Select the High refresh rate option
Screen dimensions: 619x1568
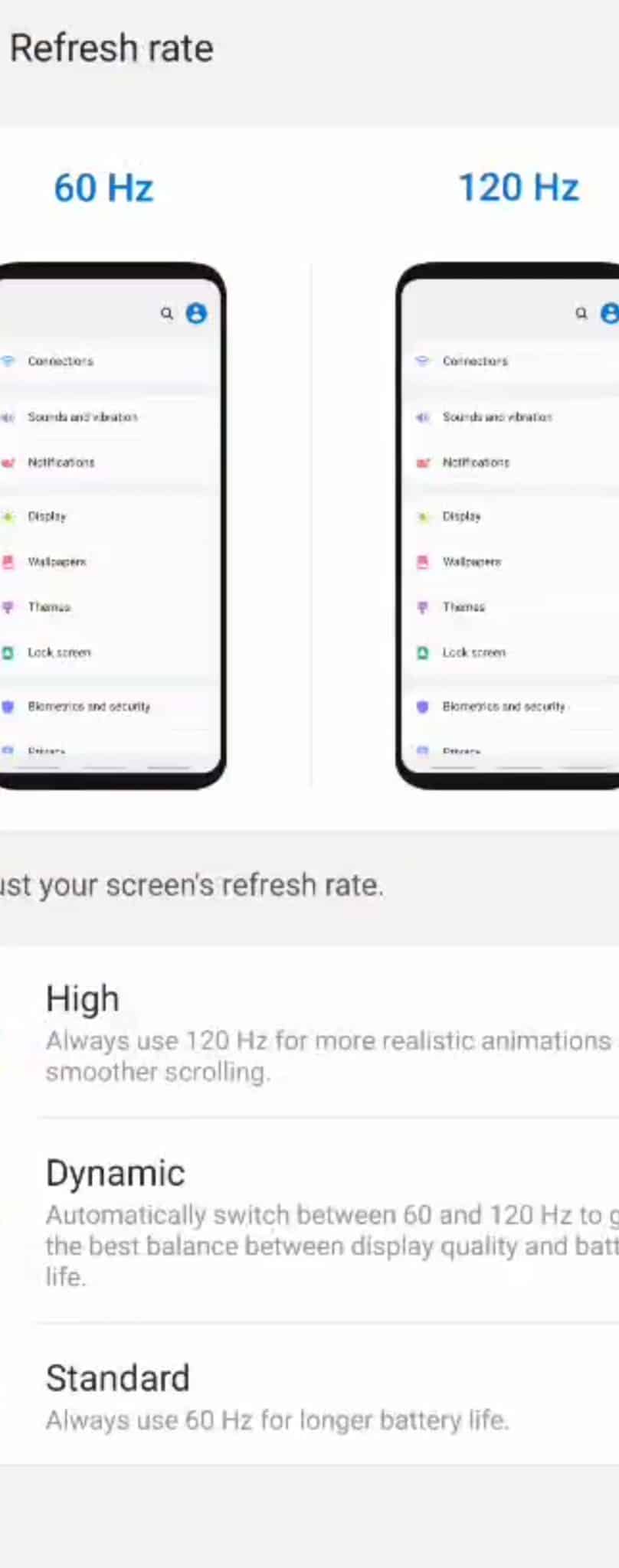[309, 1031]
